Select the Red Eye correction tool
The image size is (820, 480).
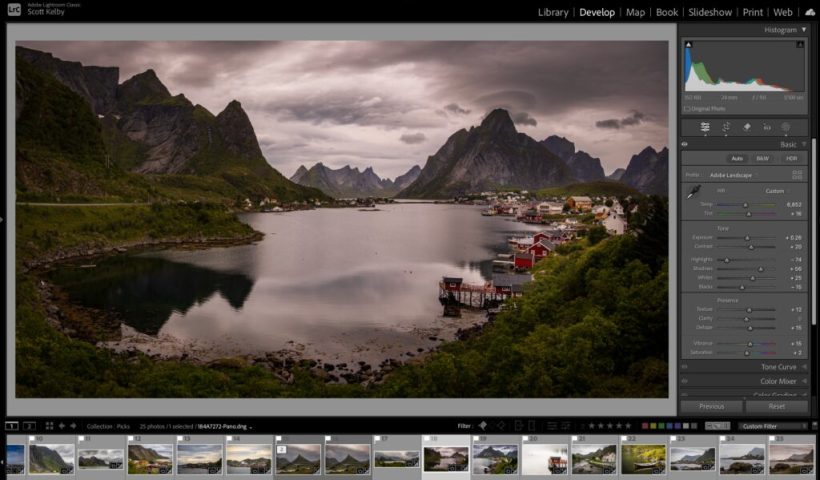tap(766, 127)
